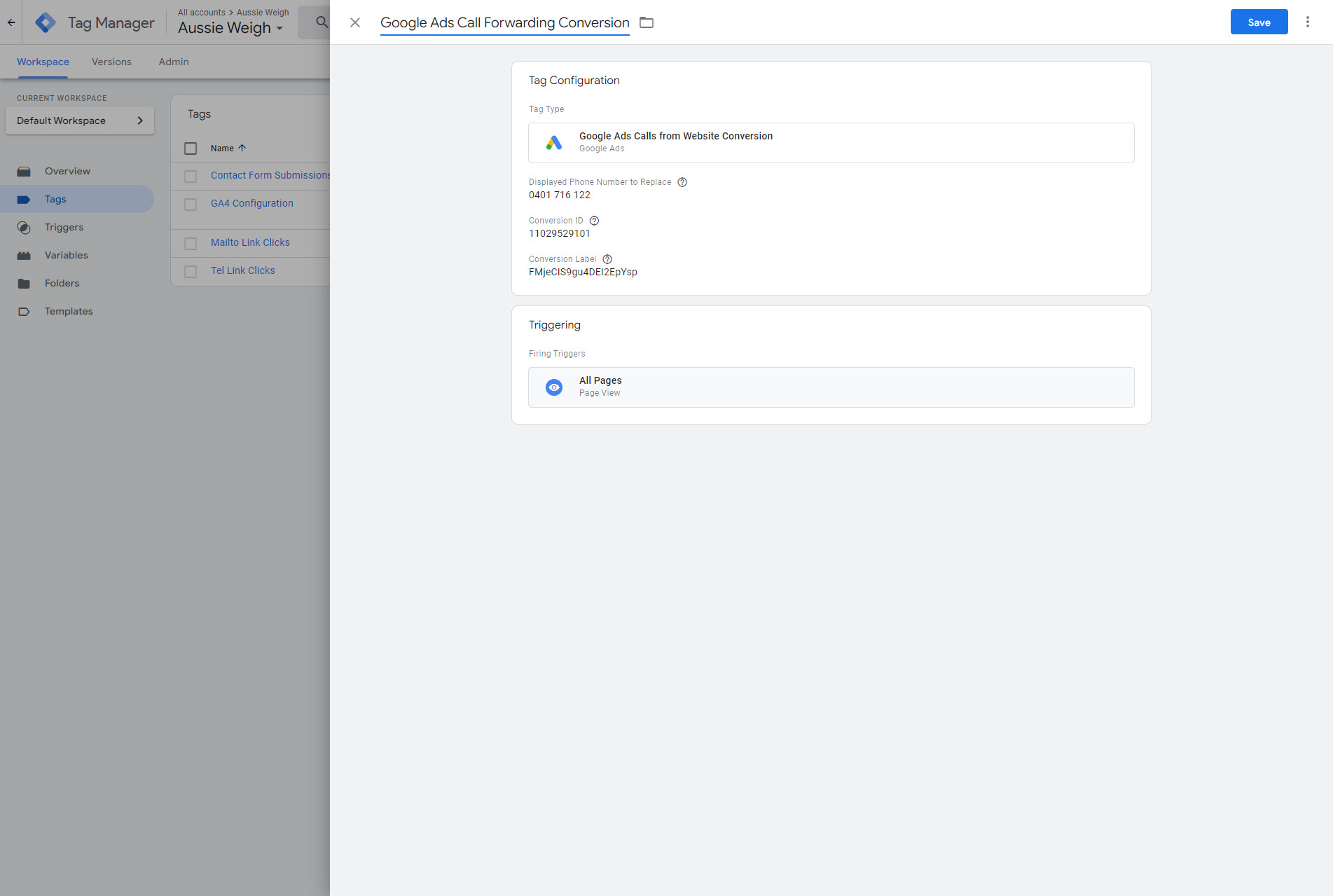The image size is (1333, 896).
Task: Switch to the Versions tab
Action: tap(111, 62)
